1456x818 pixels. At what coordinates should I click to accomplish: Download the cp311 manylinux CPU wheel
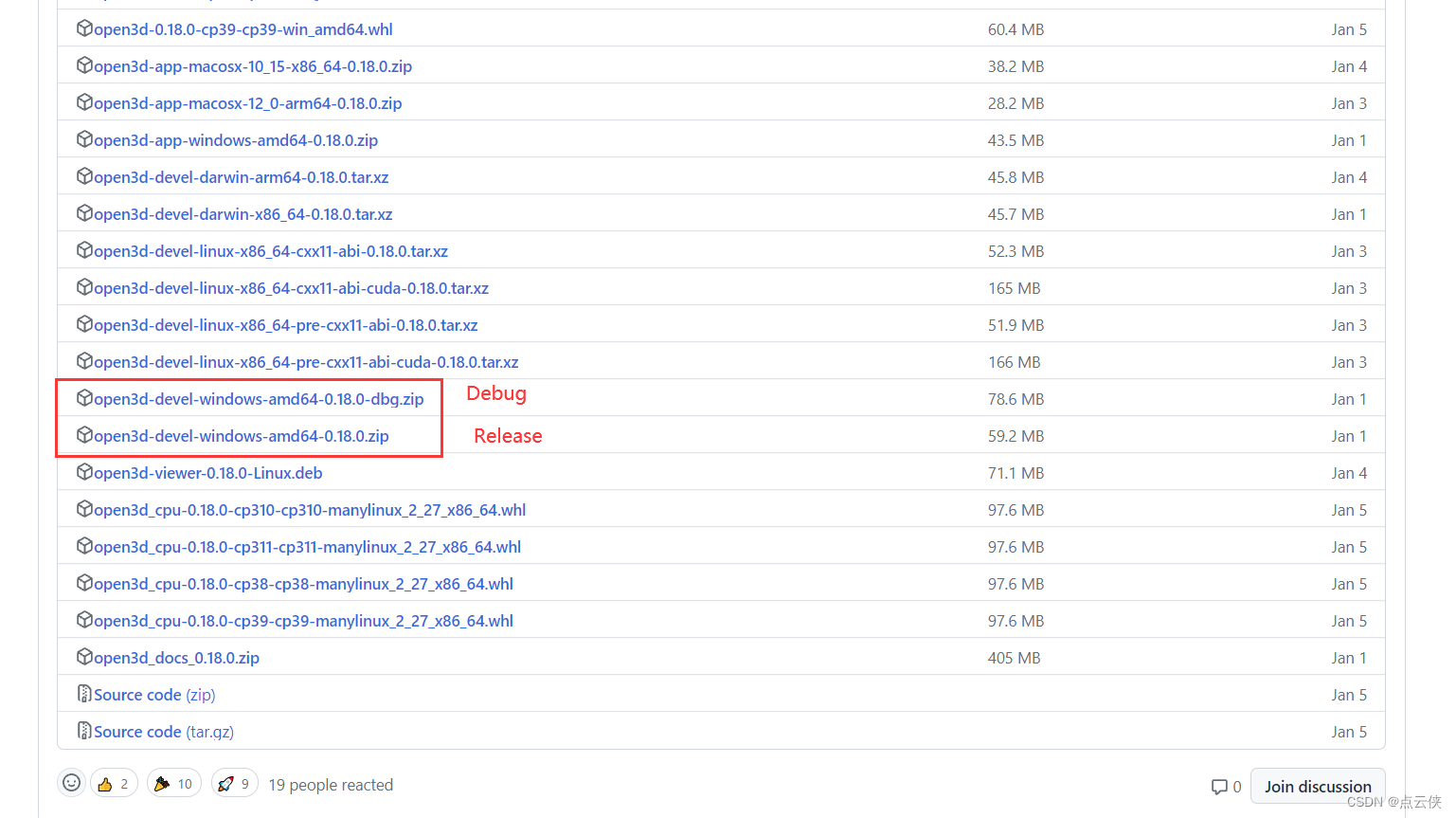point(308,546)
